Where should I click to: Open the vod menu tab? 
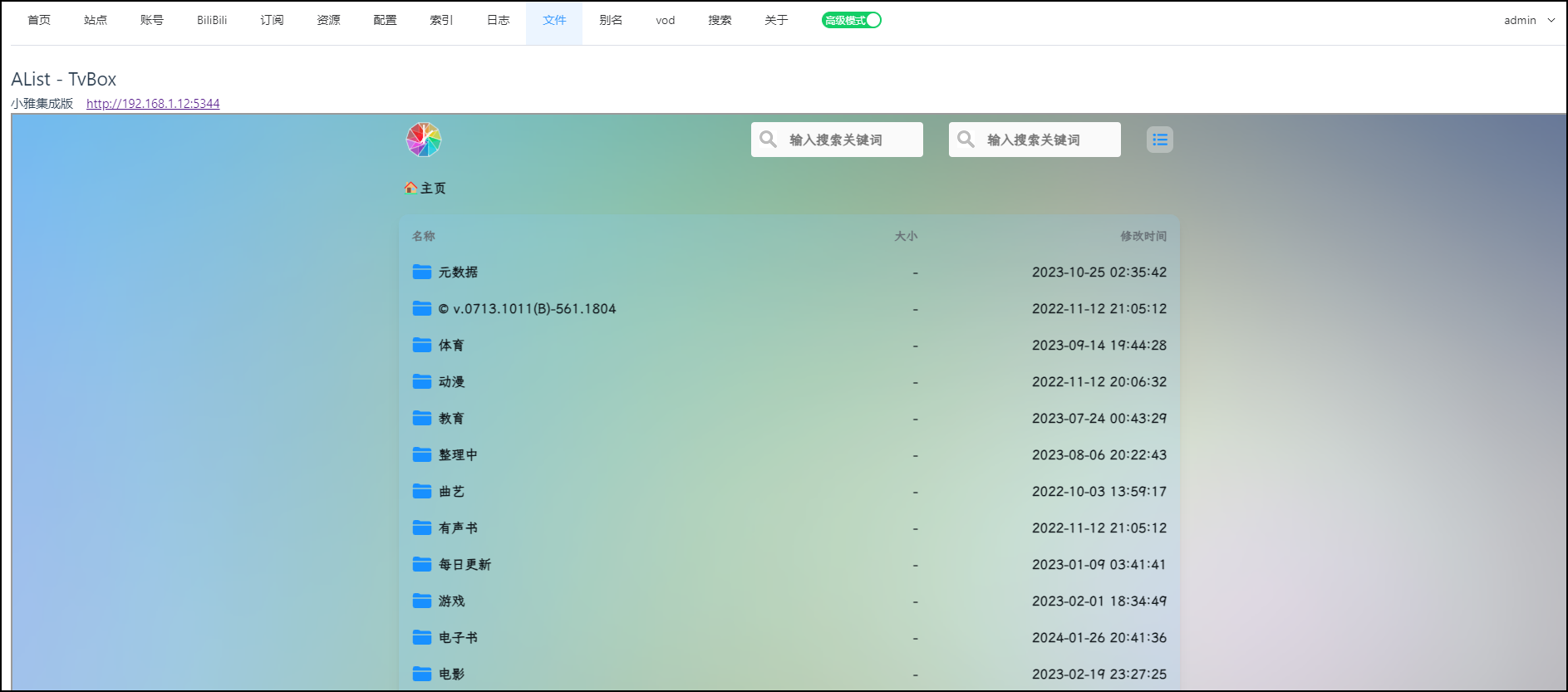coord(666,20)
